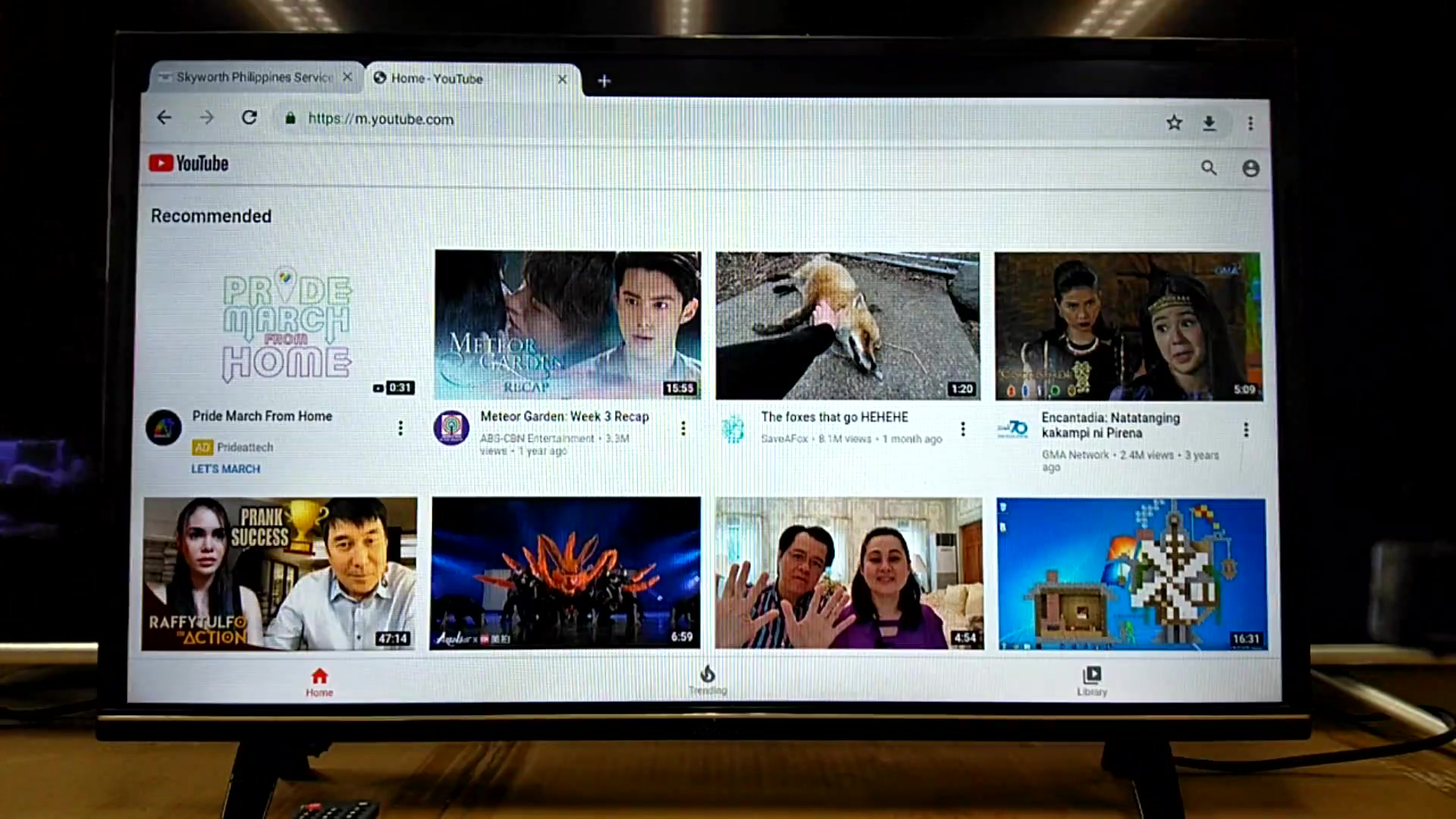
Task: Open Encantadia: Natatanging kakampi ni Pirena title
Action: (x=1110, y=425)
